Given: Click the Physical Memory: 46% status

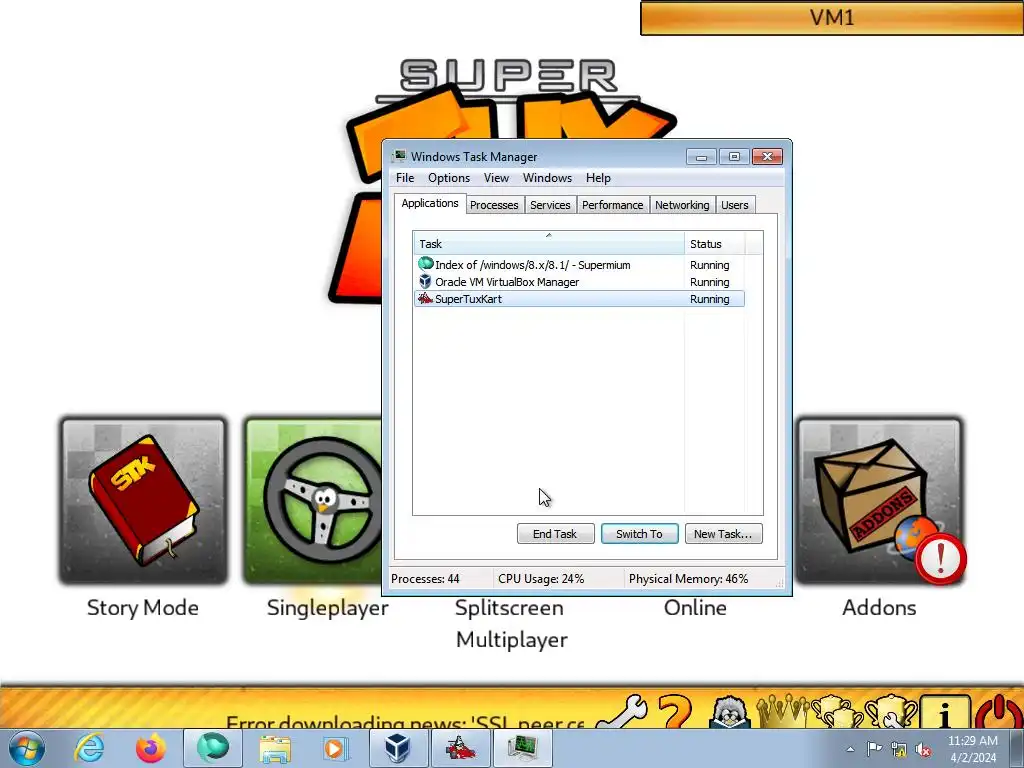Looking at the screenshot, I should point(688,579).
